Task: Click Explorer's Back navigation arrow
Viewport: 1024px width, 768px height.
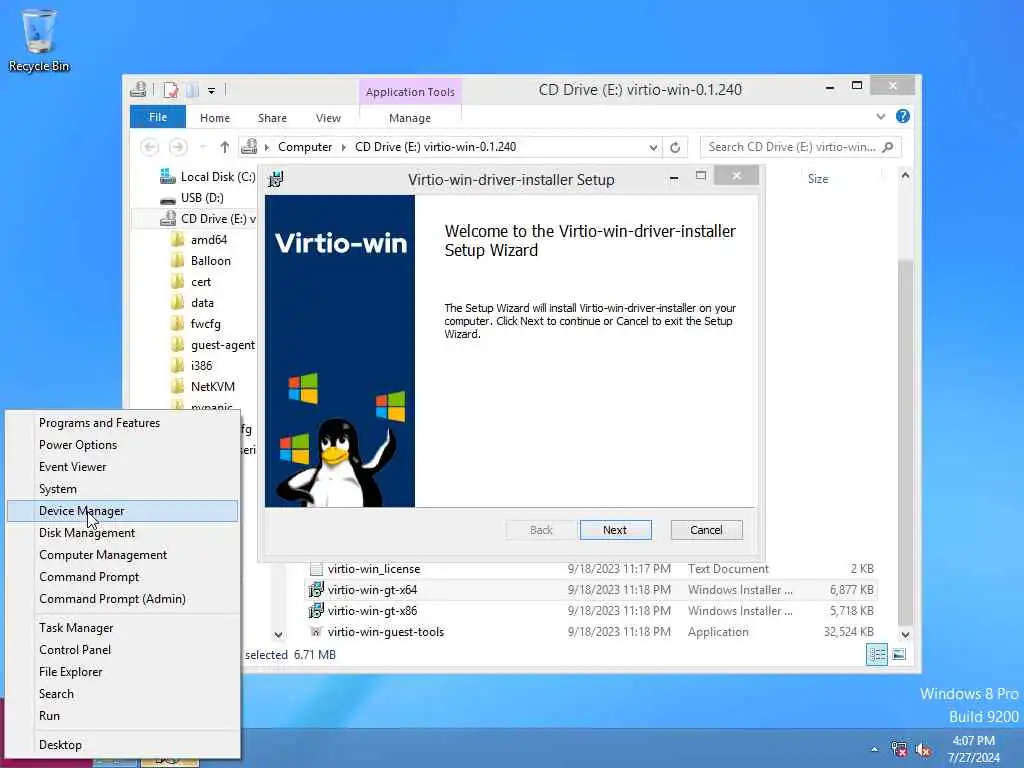Action: click(x=150, y=147)
